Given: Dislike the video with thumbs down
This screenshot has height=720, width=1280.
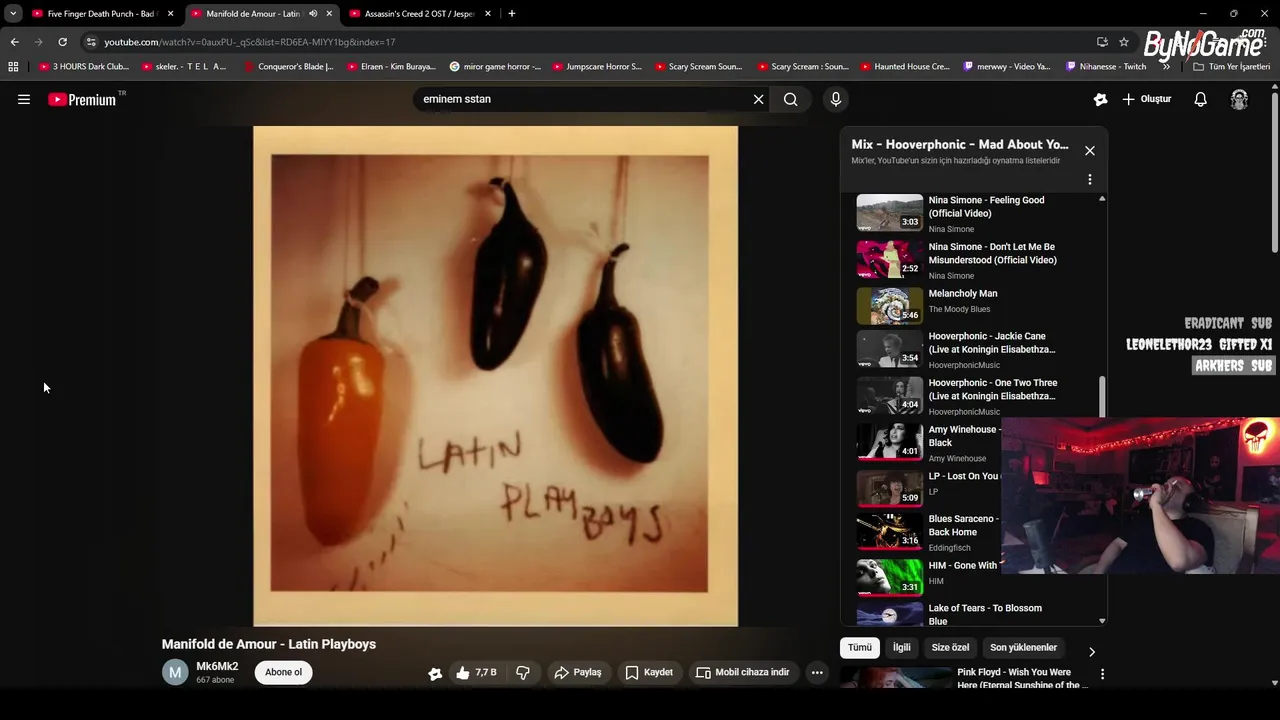Looking at the screenshot, I should pyautogui.click(x=523, y=673).
